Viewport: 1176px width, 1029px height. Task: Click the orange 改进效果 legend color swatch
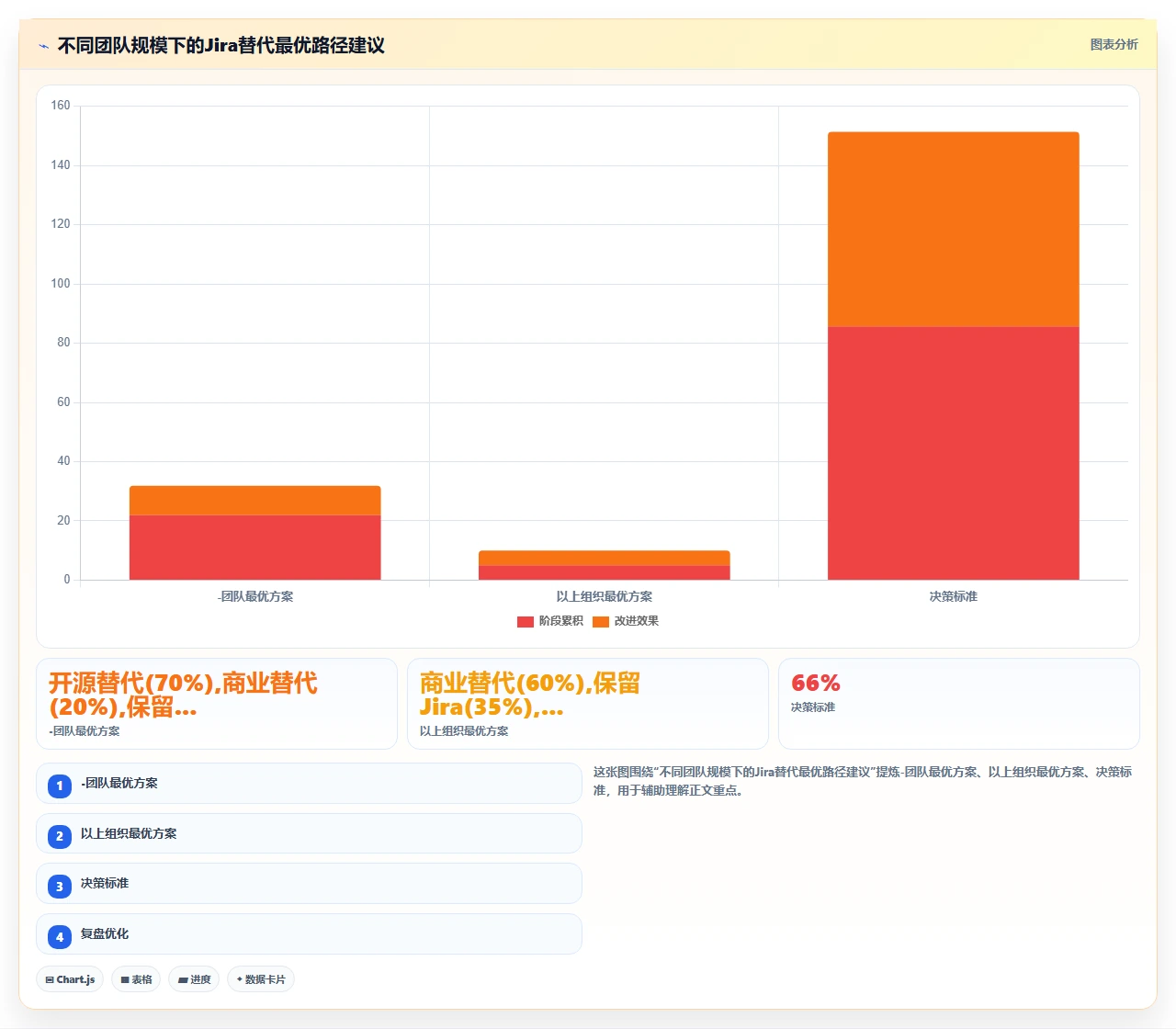pyautogui.click(x=601, y=622)
